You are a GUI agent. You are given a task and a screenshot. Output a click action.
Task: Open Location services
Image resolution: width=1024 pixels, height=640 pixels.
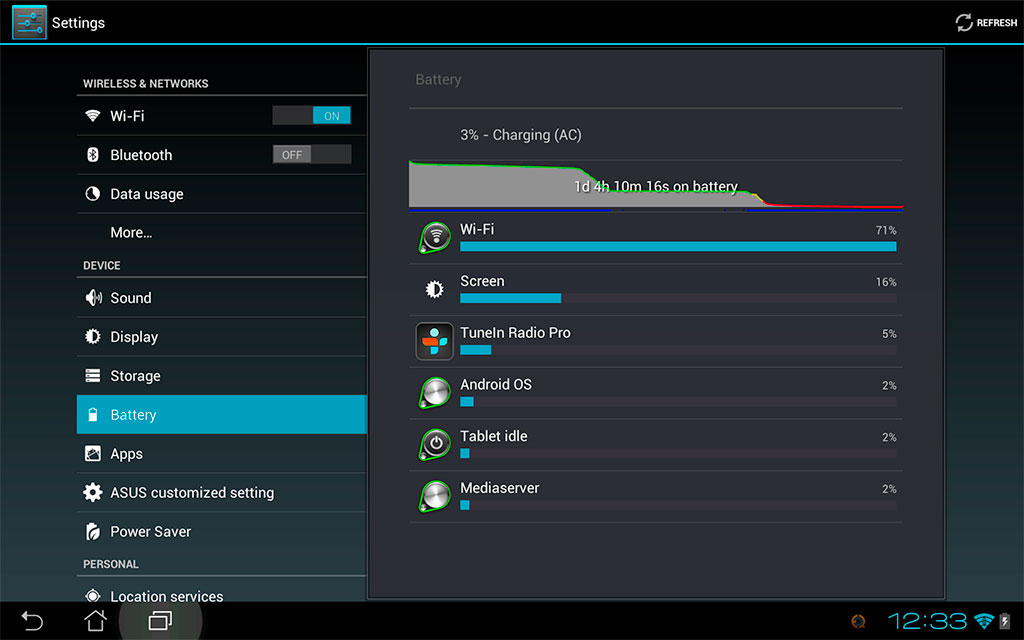pyautogui.click(x=166, y=595)
